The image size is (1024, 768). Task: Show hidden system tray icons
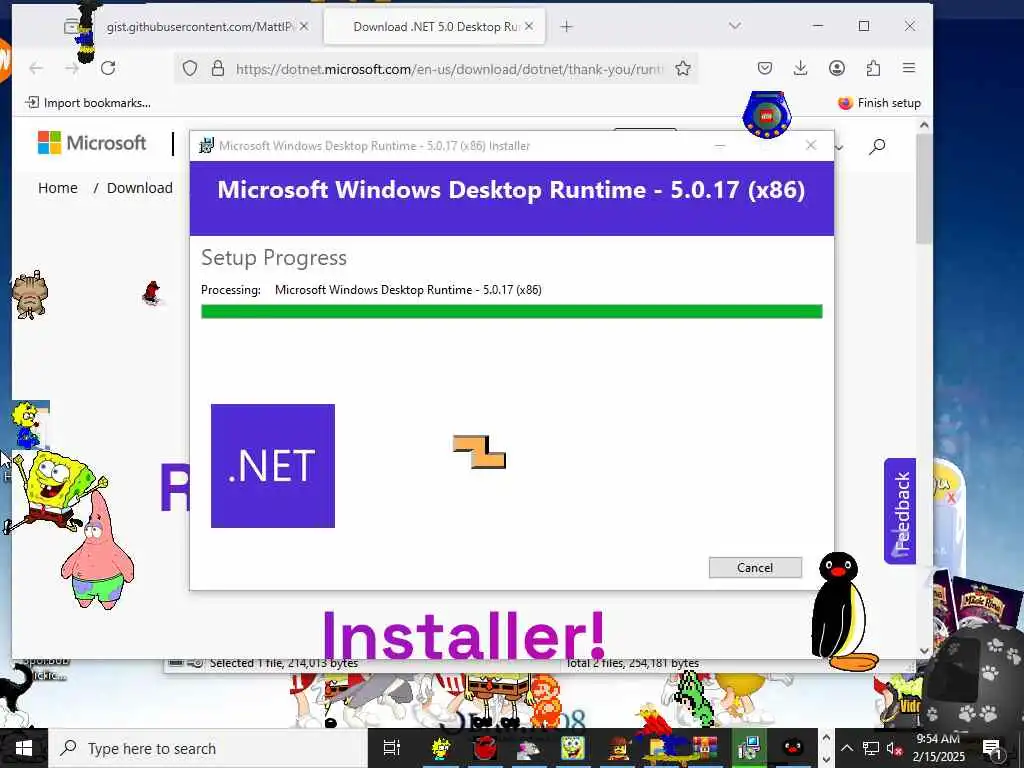click(846, 748)
